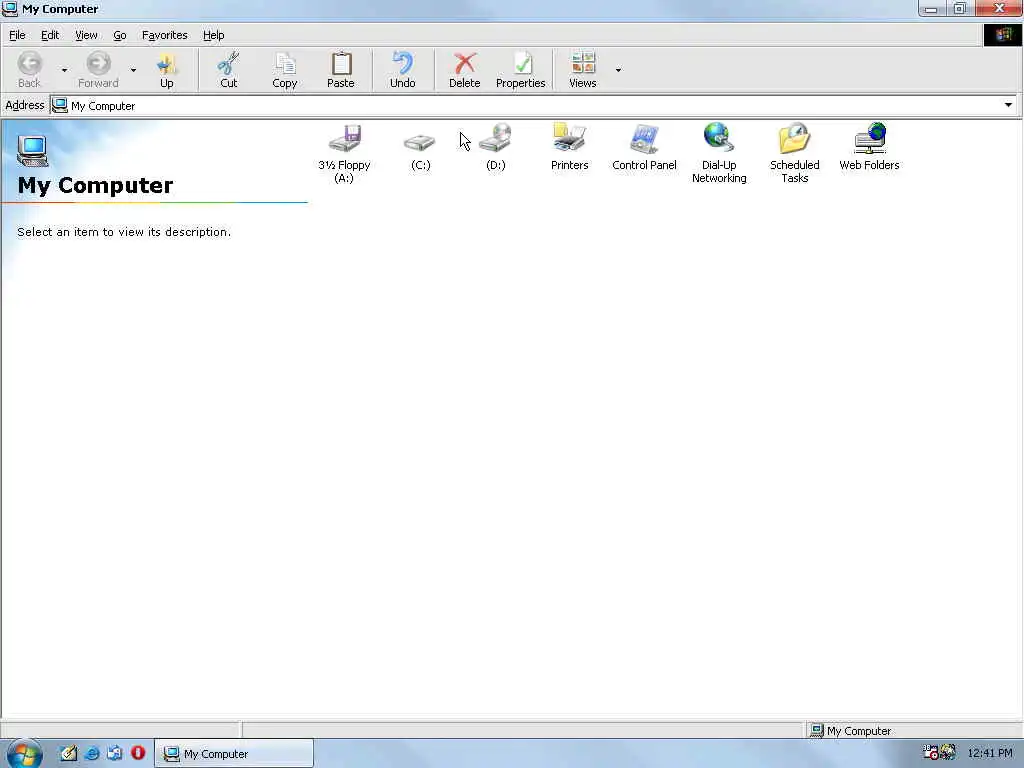Screen dimensions: 1024x768
Task: Click the Windows flag throbber icon
Action: (1003, 35)
